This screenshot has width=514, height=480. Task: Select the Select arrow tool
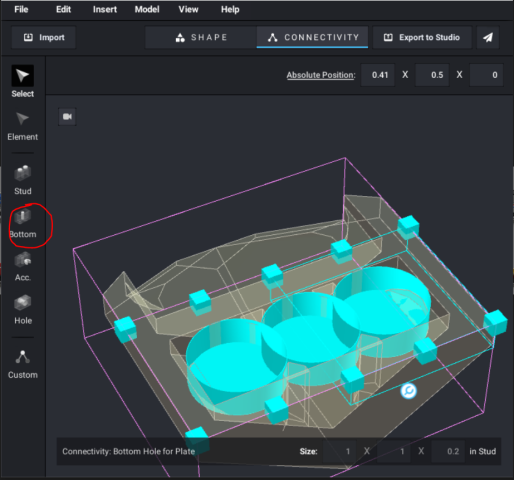pos(23,81)
